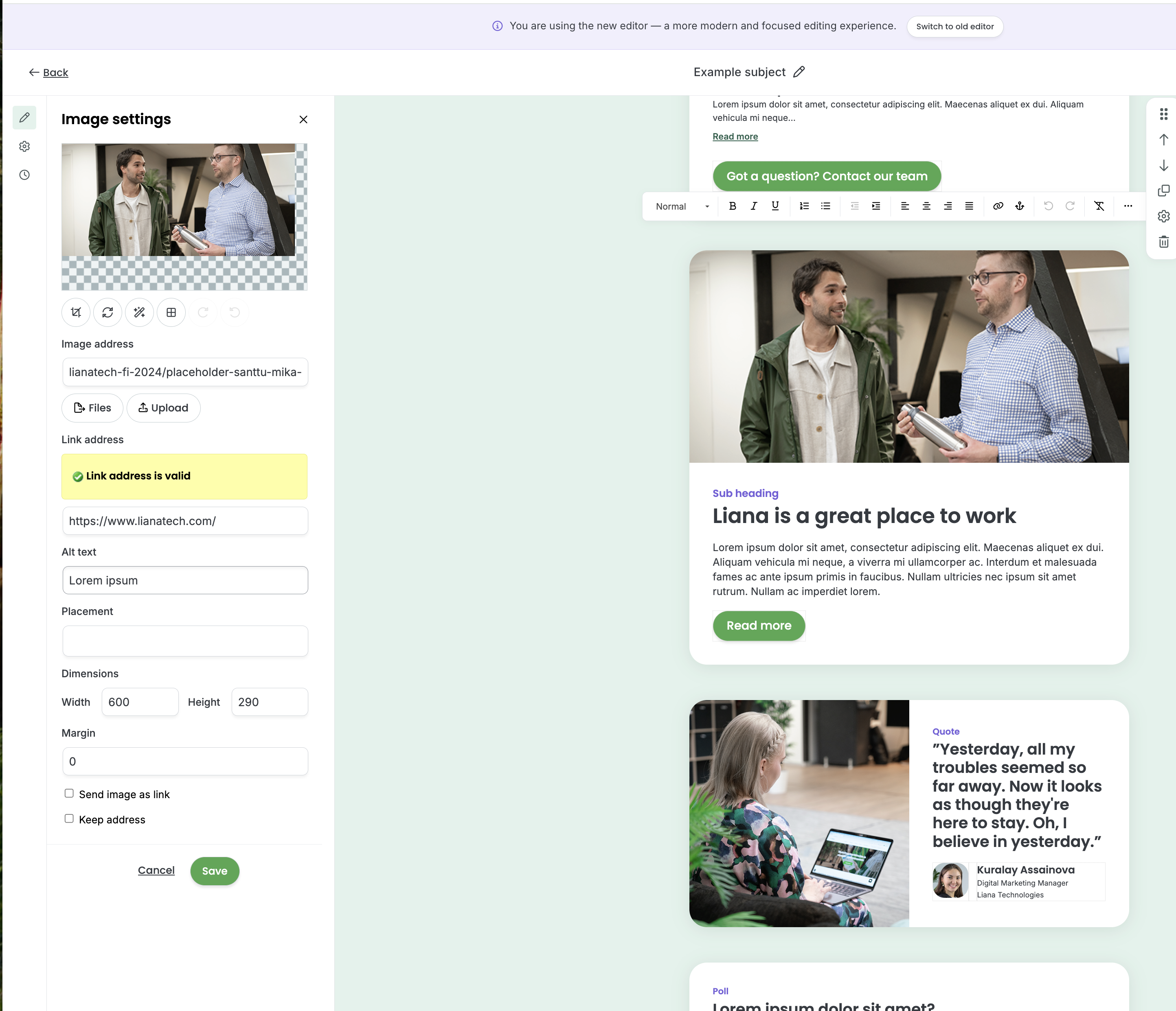Click the Upload image button

tap(163, 408)
